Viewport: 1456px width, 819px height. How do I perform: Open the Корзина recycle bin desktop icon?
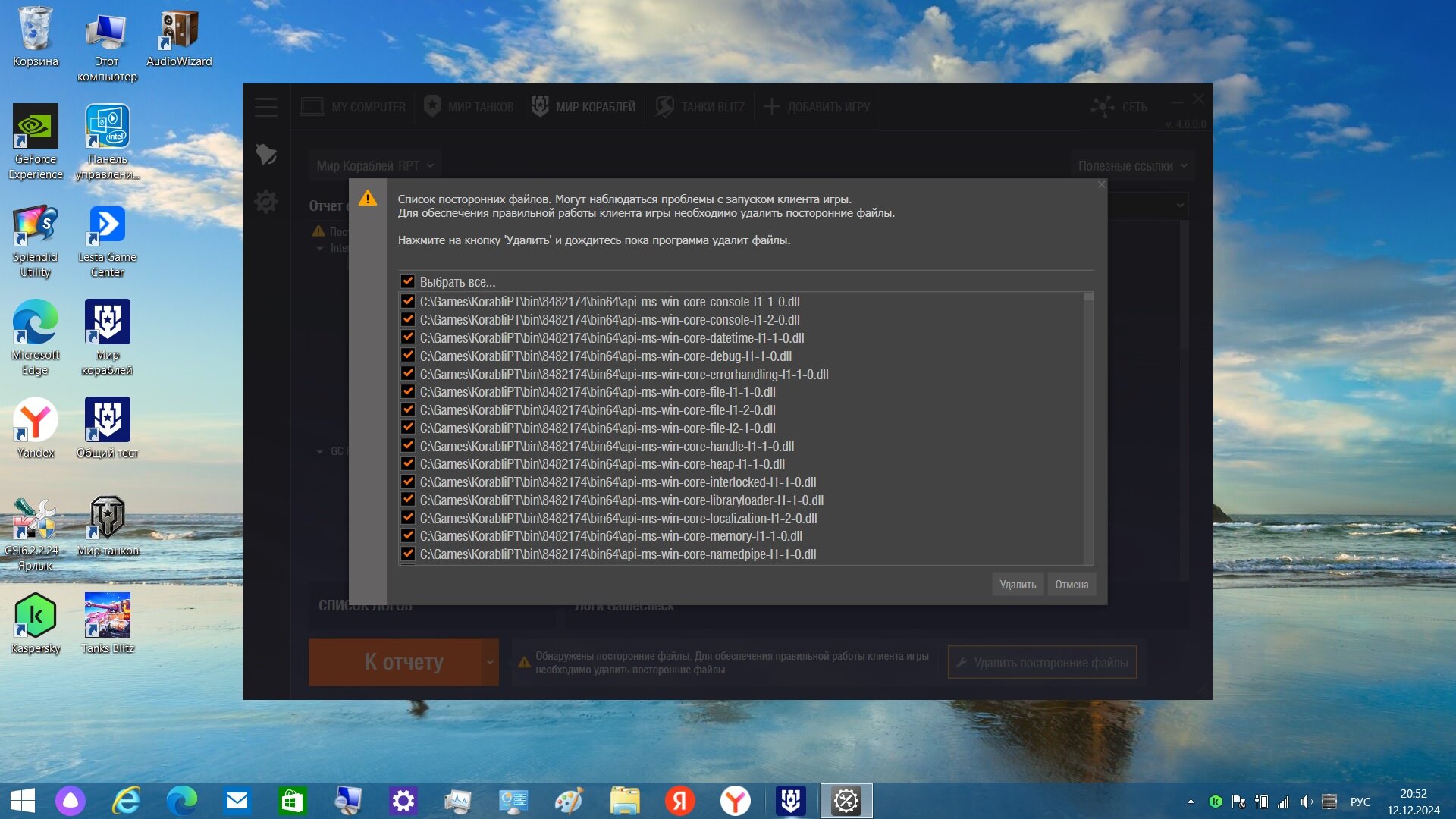[35, 38]
